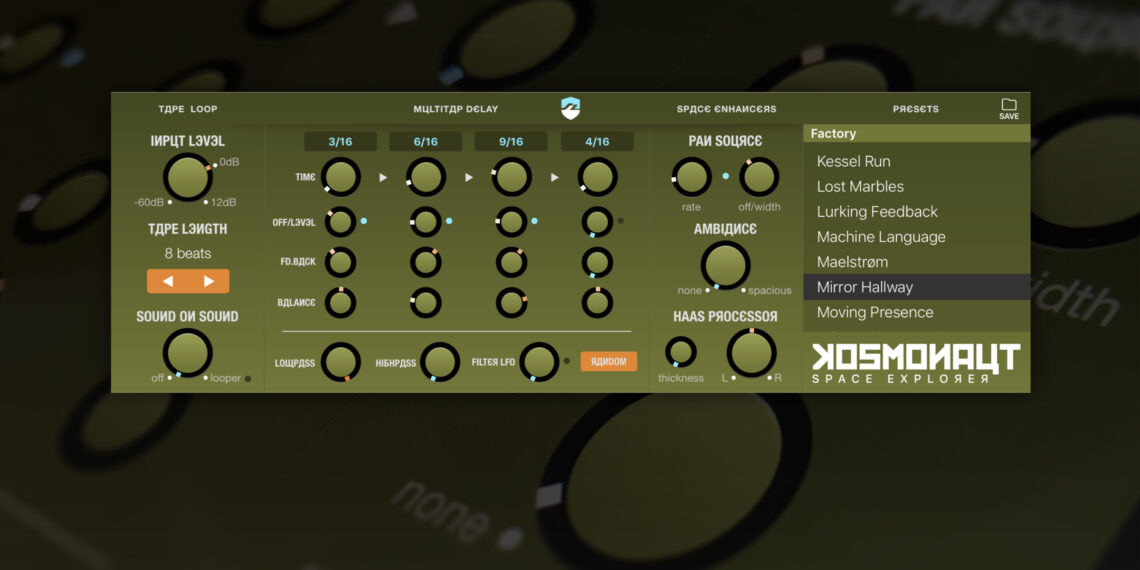Click the Input Level knob
Image resolution: width=1140 pixels, height=570 pixels.
click(x=188, y=178)
